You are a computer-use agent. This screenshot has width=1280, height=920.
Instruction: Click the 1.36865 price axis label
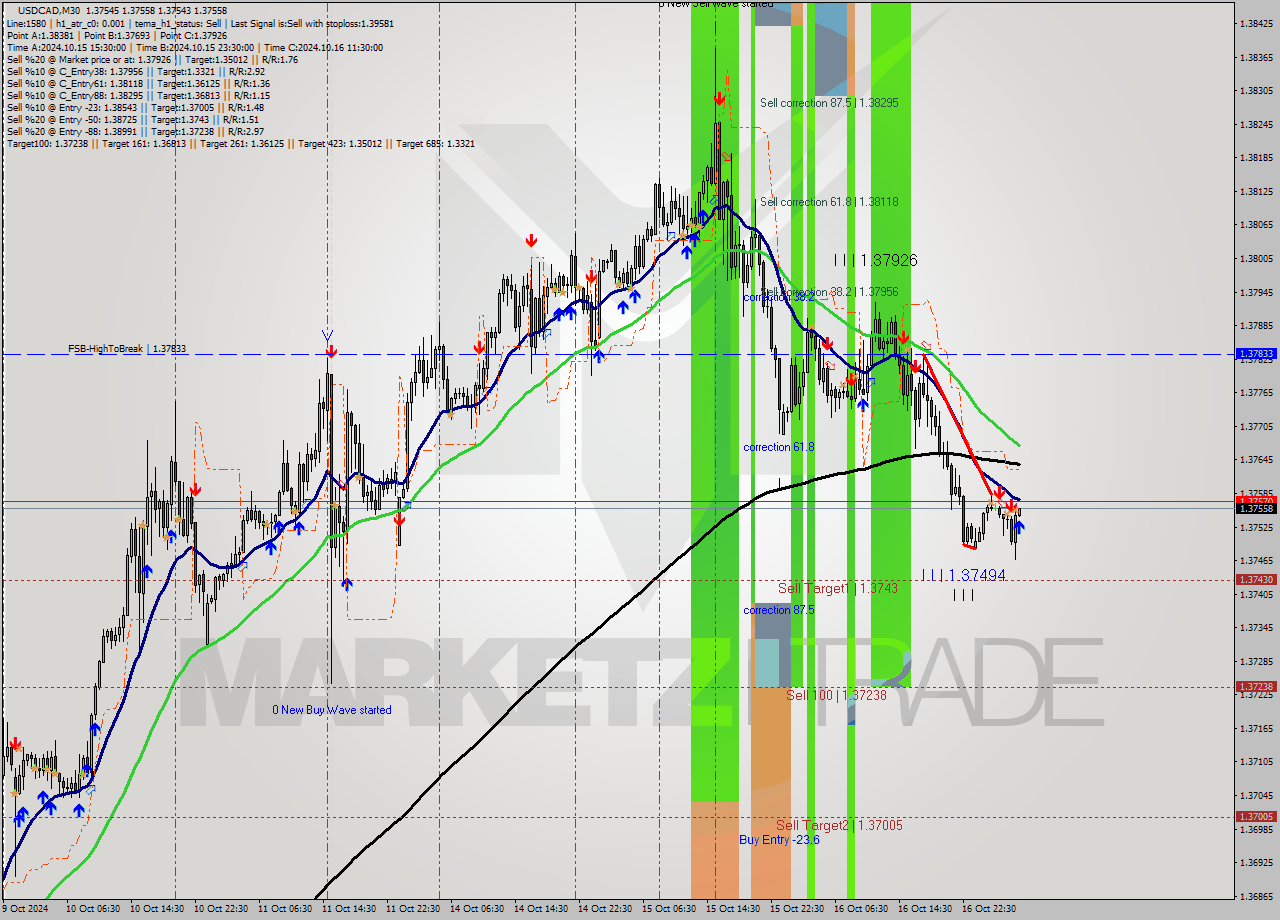pyautogui.click(x=1256, y=896)
